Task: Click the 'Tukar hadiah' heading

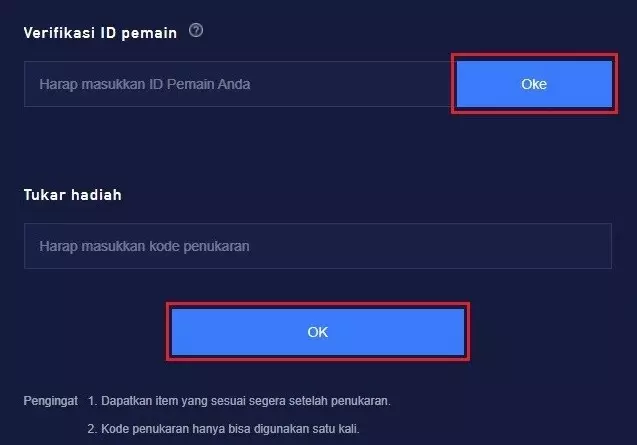Action: coord(72,195)
